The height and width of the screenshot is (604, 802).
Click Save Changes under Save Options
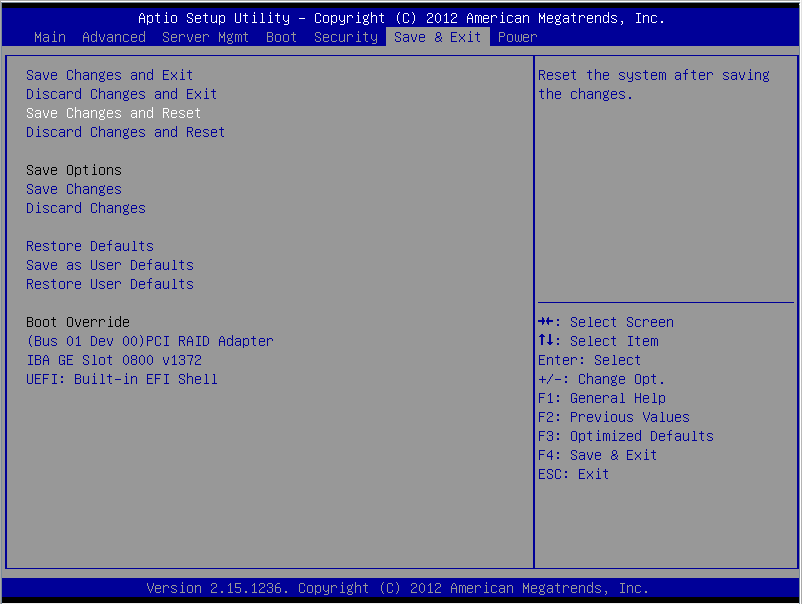point(74,189)
